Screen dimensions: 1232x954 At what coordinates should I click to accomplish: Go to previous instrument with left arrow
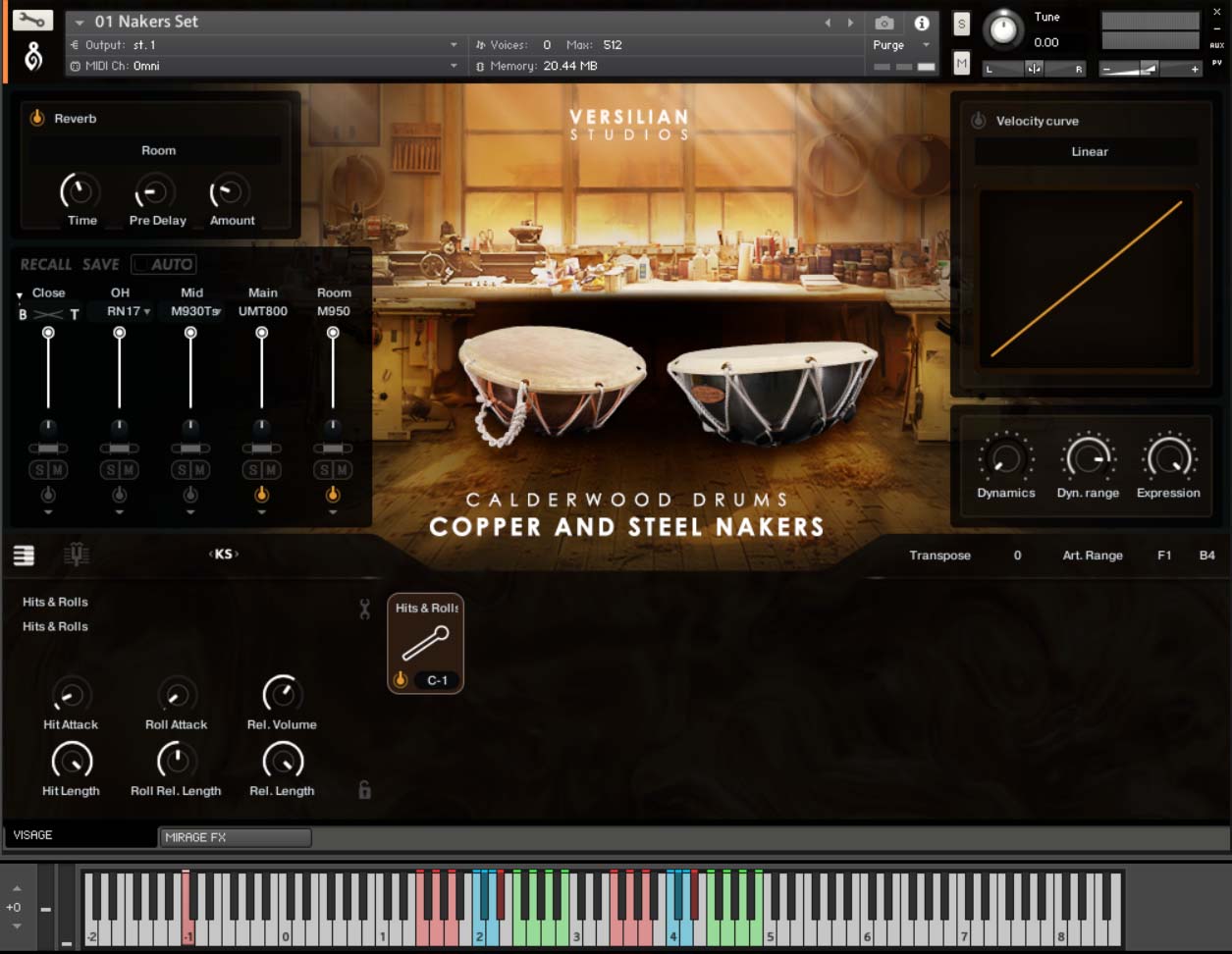[x=828, y=23]
